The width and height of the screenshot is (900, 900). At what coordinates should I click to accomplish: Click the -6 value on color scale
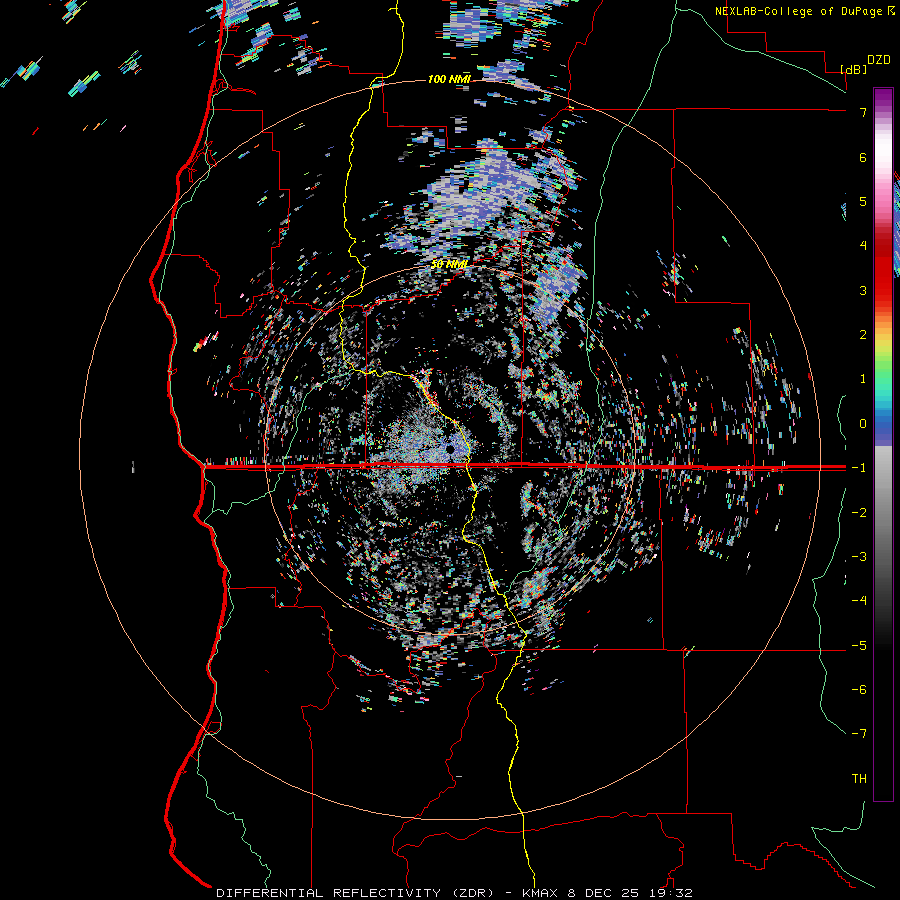click(x=859, y=690)
